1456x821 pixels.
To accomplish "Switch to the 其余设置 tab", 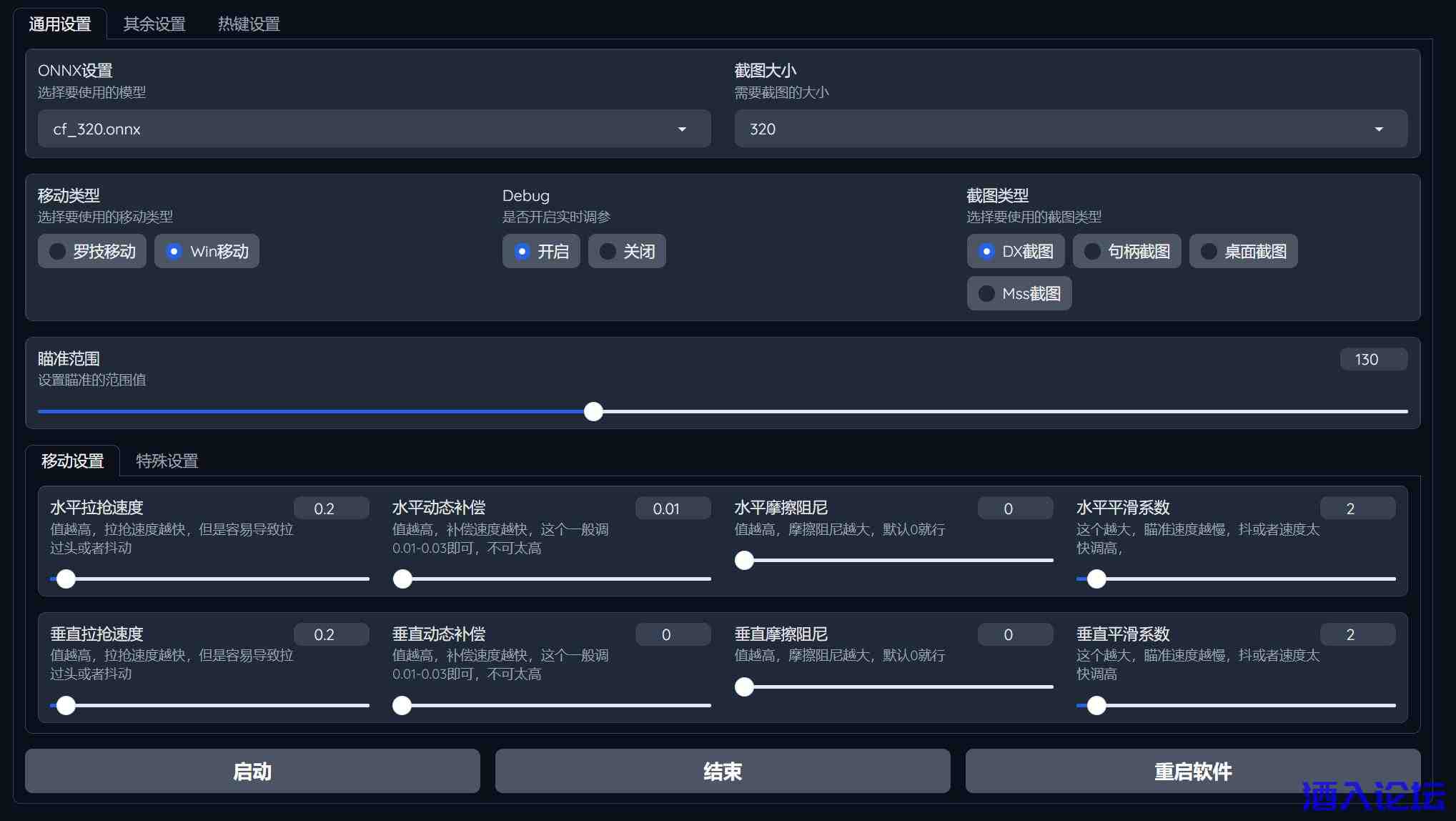I will 154,24.
